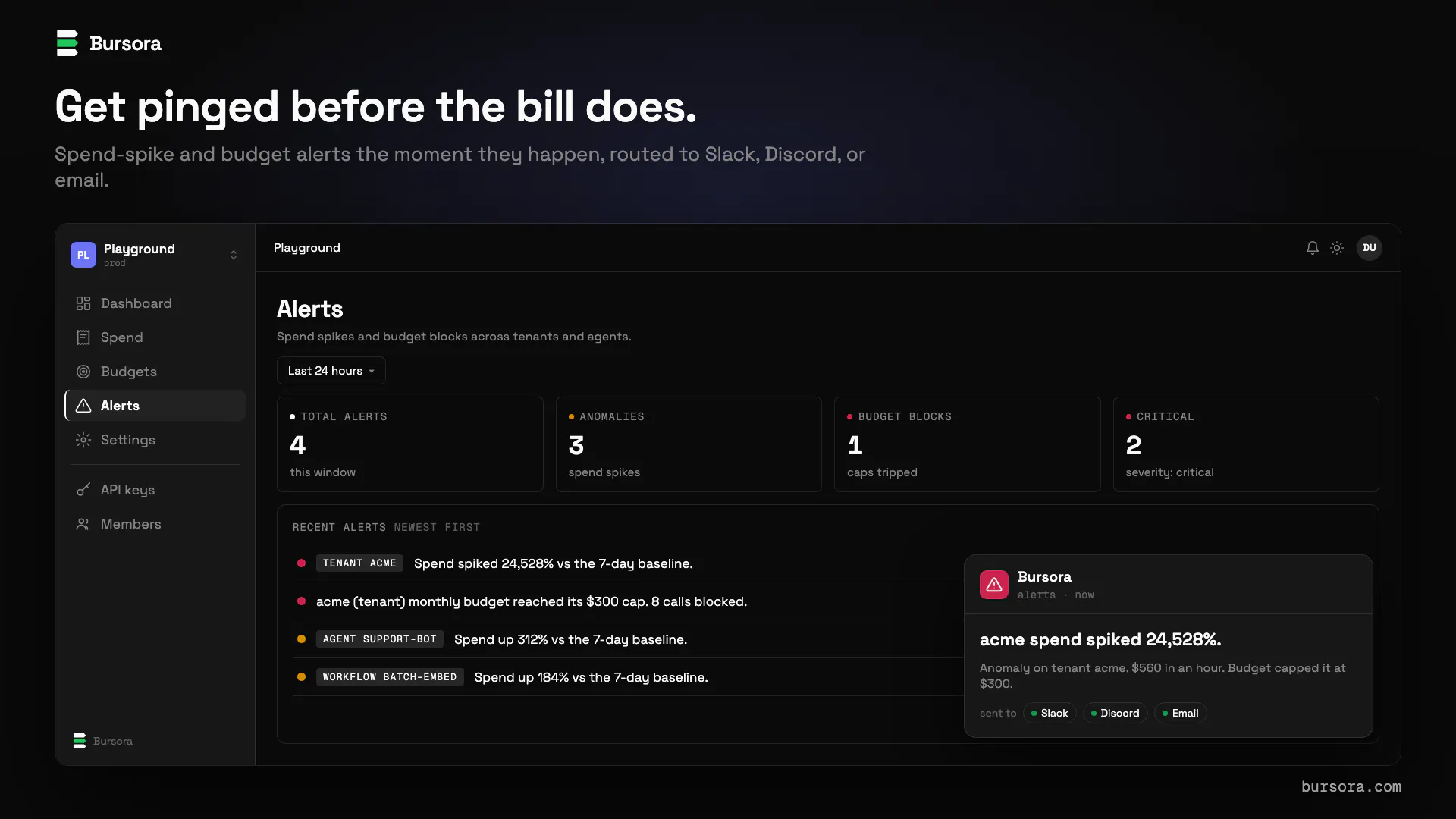The width and height of the screenshot is (1456, 819).
Task: Click the orange dot on SUPPORT-BOT alert
Action: point(301,639)
